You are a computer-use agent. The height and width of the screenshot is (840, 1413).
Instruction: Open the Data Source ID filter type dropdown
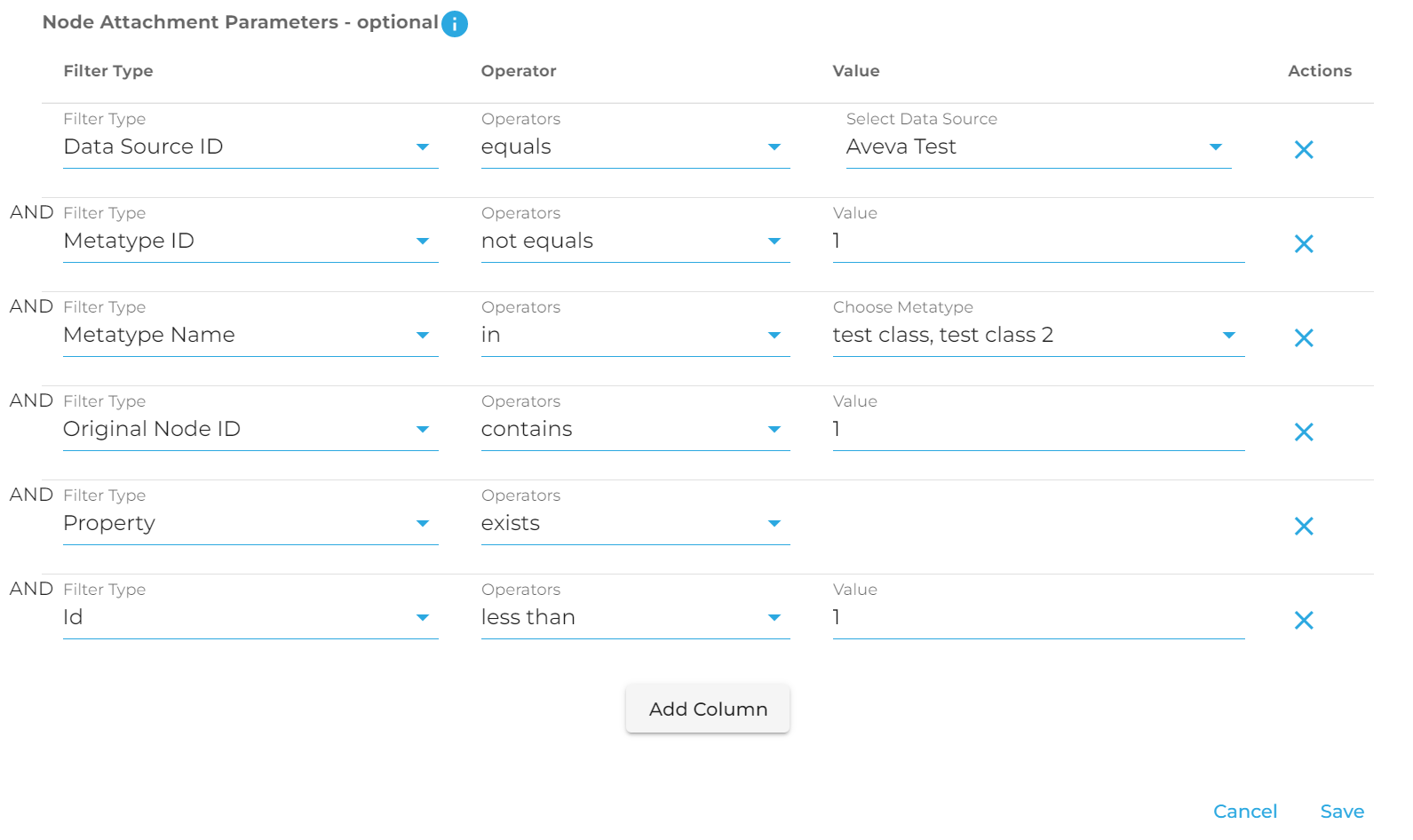tap(250, 147)
